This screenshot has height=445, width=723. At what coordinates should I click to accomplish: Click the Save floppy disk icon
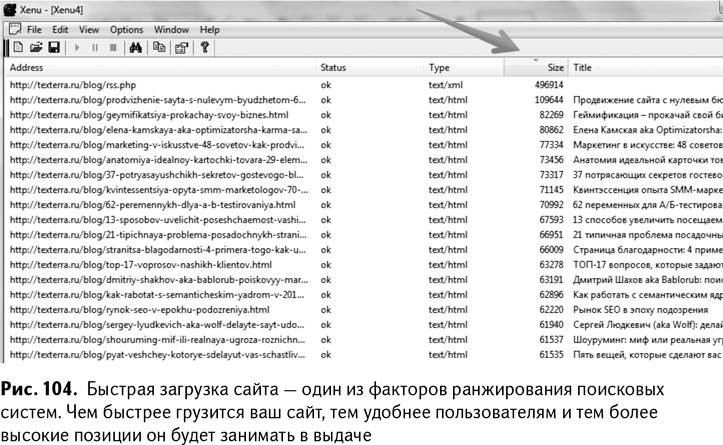54,47
